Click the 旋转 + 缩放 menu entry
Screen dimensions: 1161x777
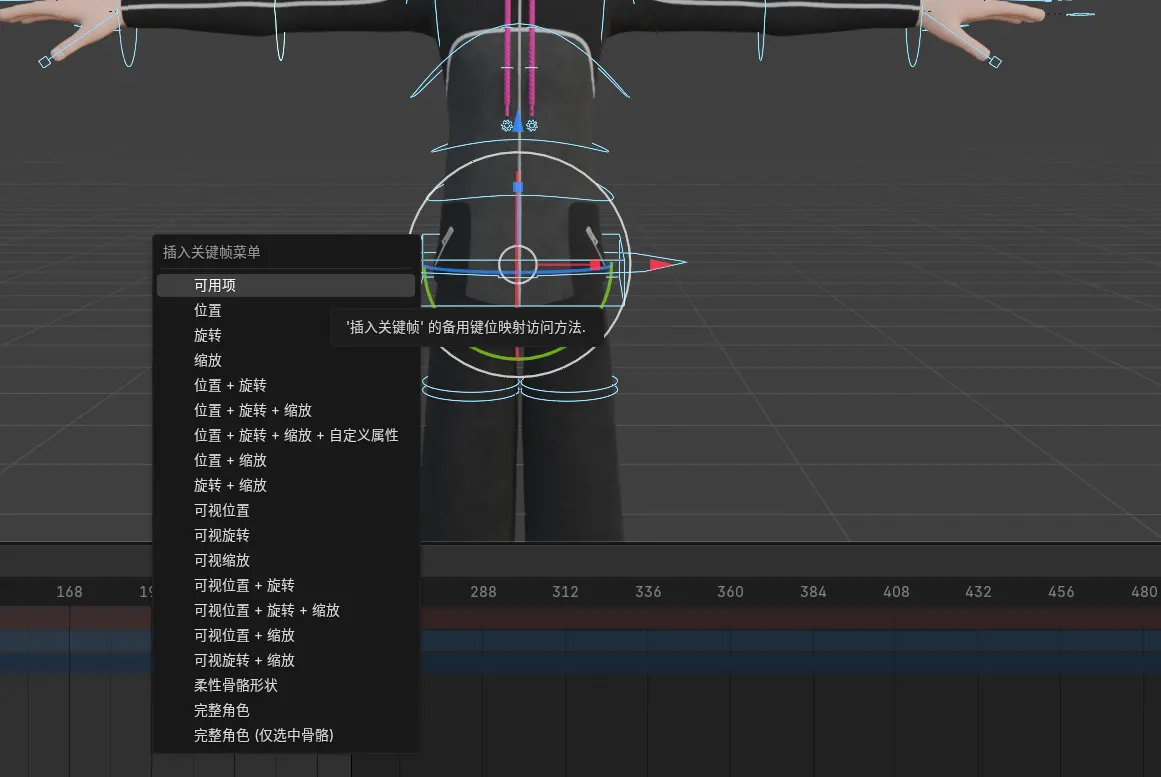click(286, 486)
